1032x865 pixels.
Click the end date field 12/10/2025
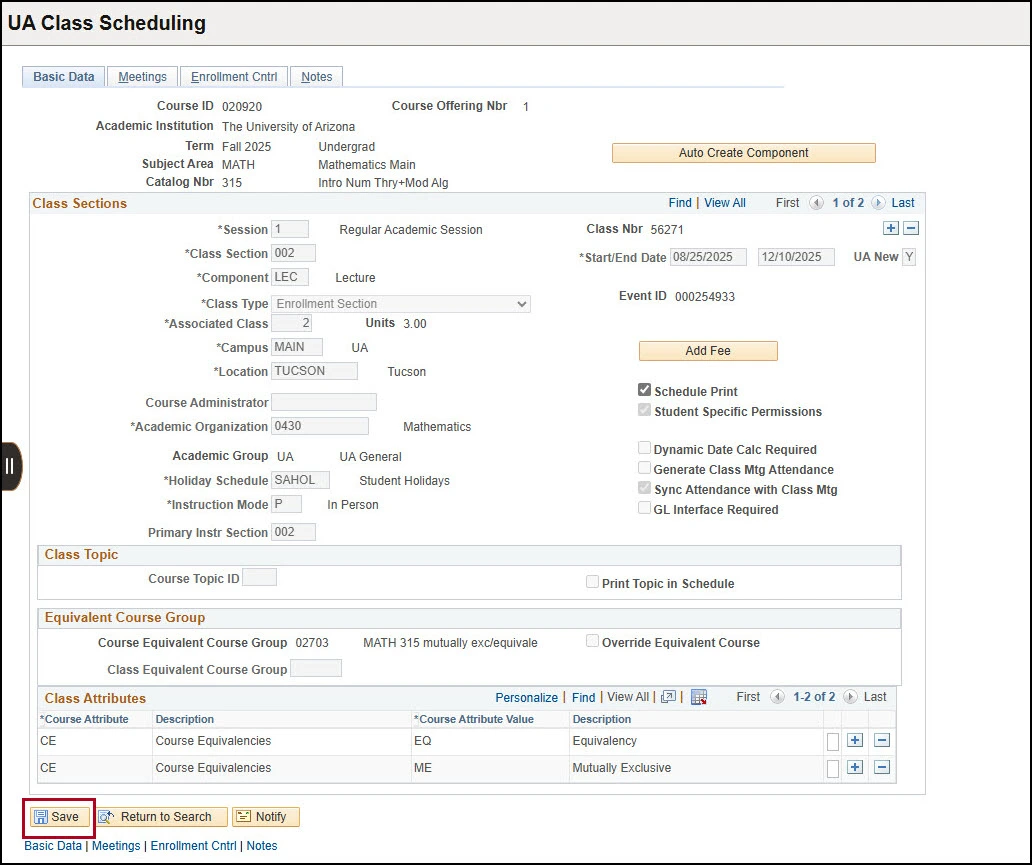[x=796, y=257]
